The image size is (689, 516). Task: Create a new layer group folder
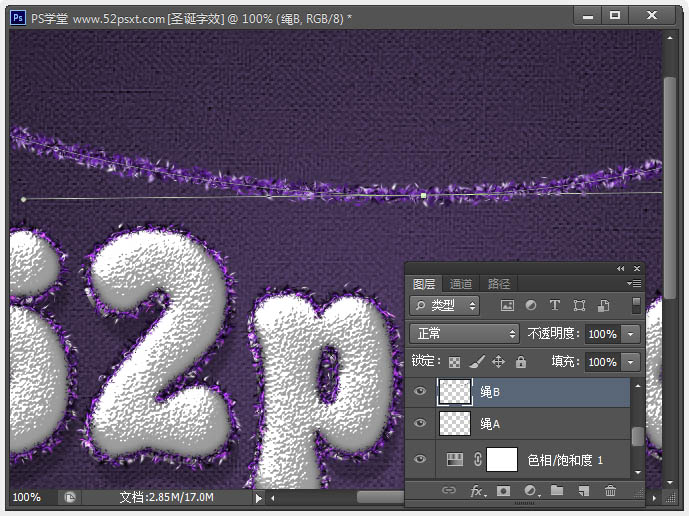557,490
